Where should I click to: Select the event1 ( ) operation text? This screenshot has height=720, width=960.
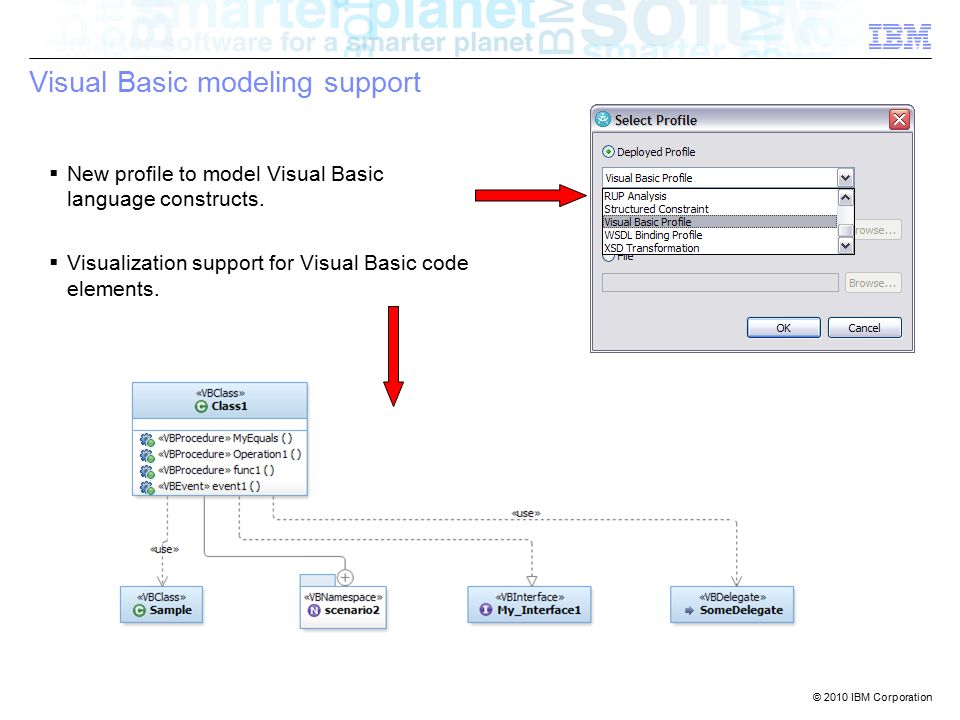[236, 486]
